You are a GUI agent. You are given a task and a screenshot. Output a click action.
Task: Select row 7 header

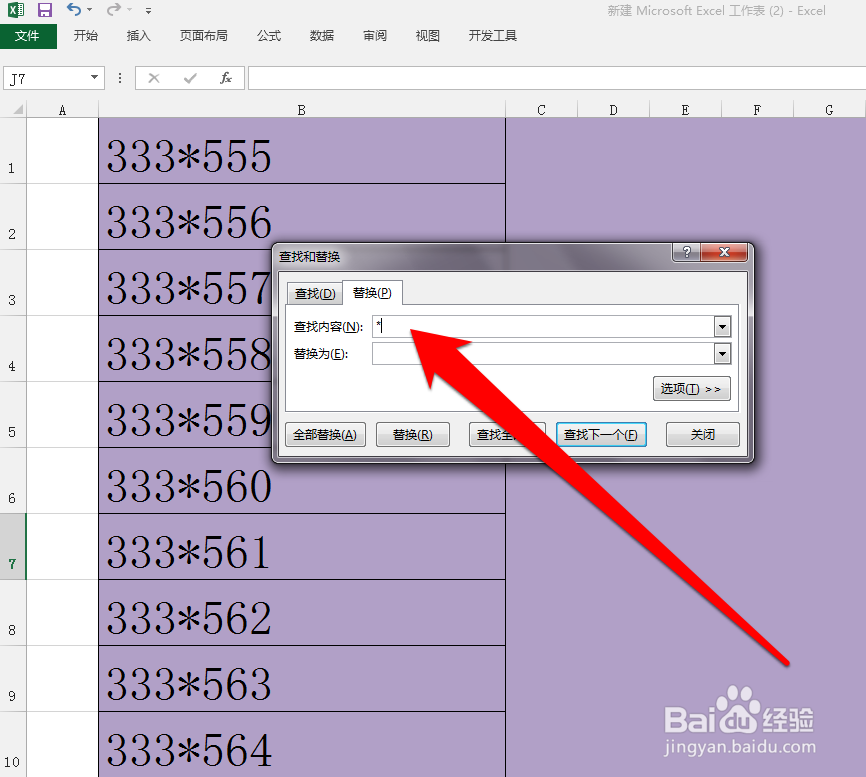click(x=13, y=547)
